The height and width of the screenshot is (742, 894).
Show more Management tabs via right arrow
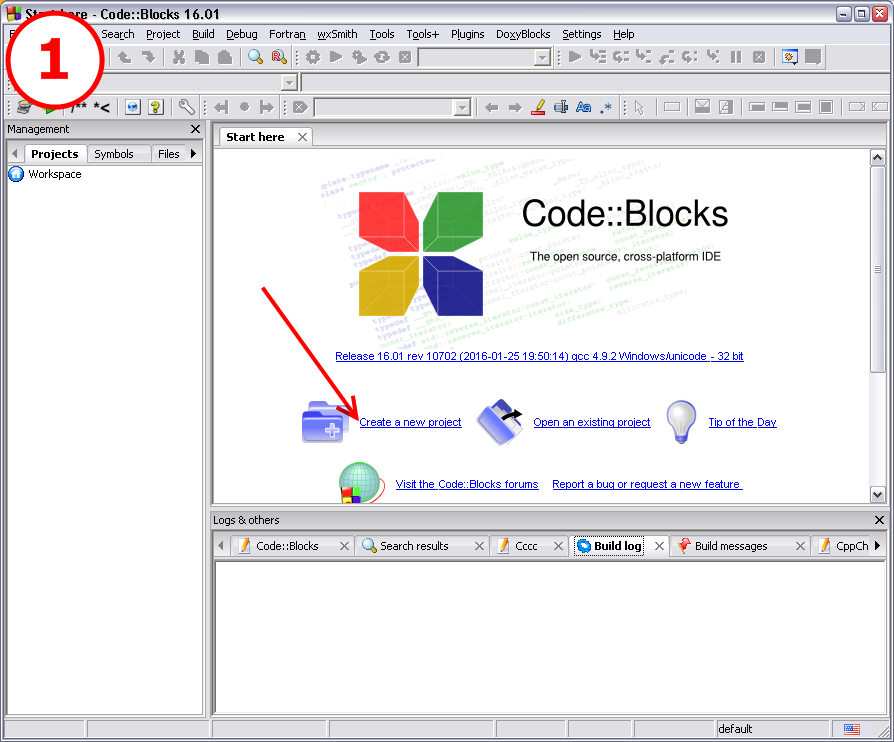click(193, 153)
